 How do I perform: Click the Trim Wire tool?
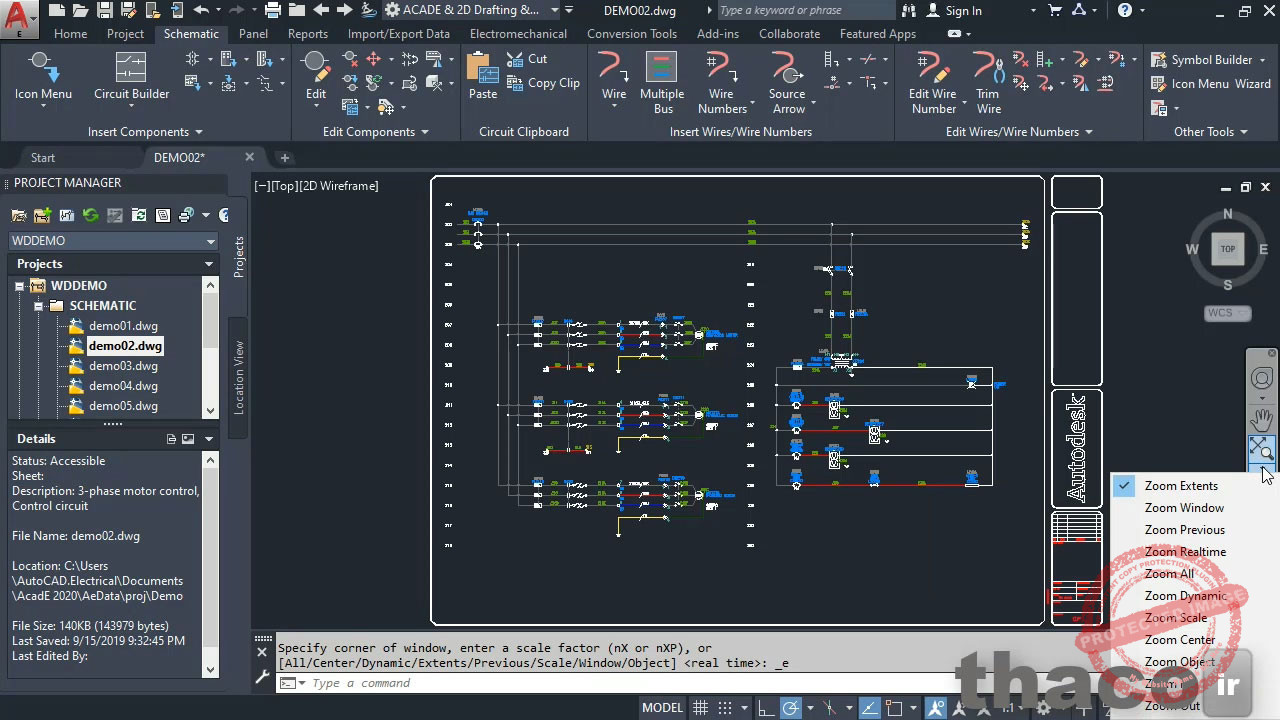(x=988, y=82)
